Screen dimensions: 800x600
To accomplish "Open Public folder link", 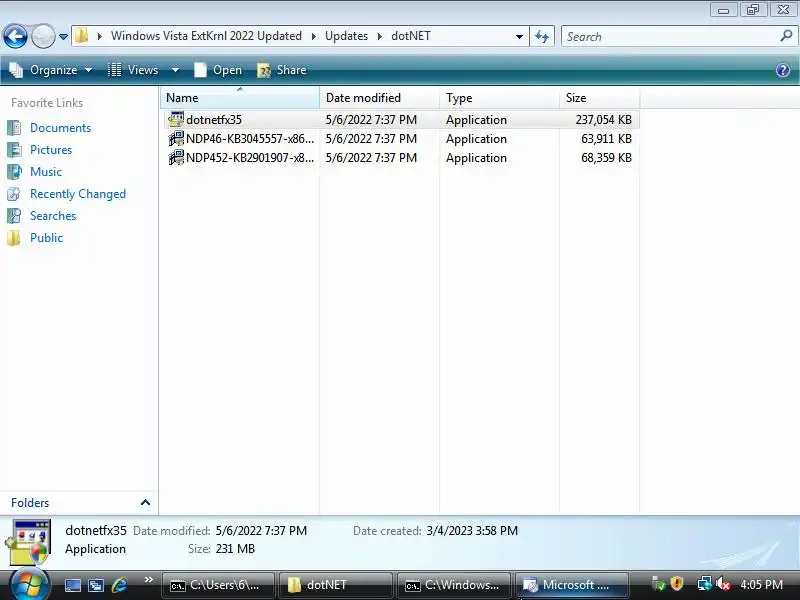I will pyautogui.click(x=46, y=237).
